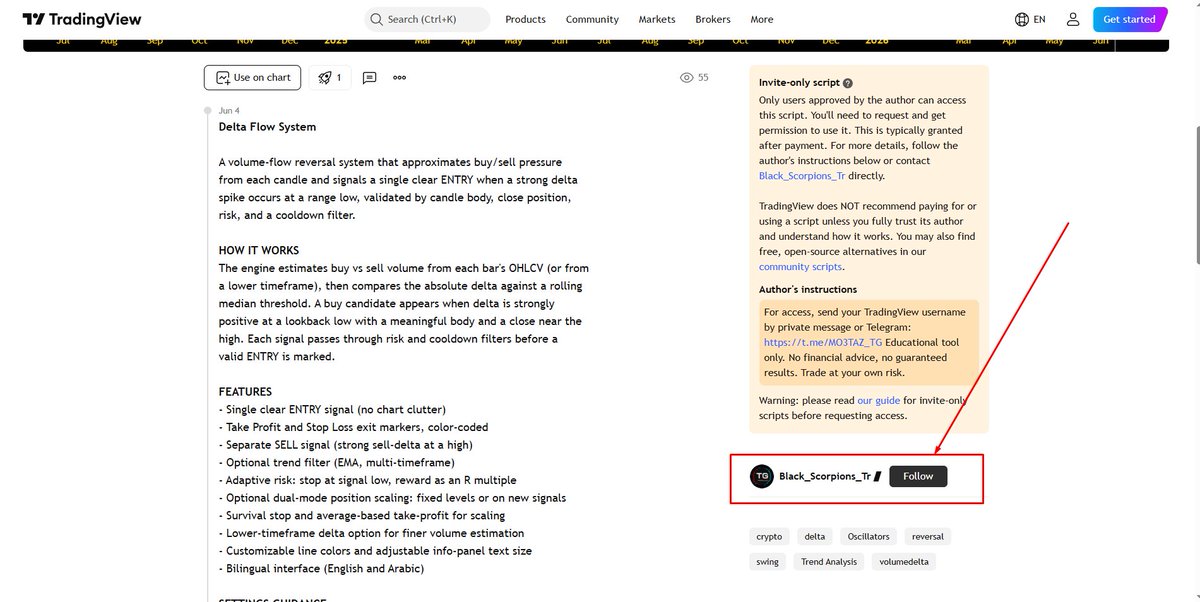Image resolution: width=1200 pixels, height=602 pixels.
Task: Select the Trend Analysis tag
Action: tap(829, 562)
